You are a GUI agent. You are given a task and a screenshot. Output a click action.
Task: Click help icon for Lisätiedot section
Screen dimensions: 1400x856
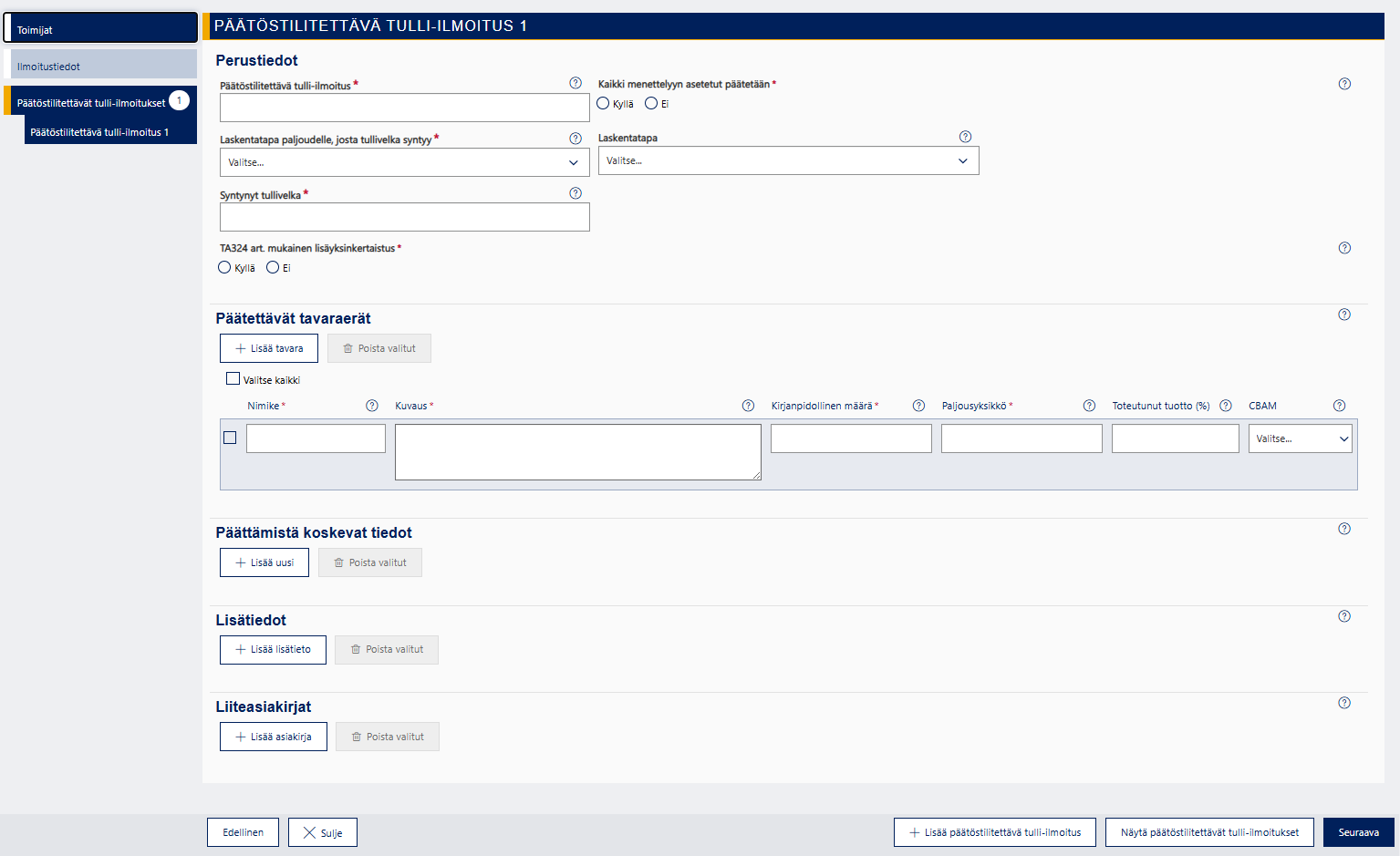point(1344,616)
